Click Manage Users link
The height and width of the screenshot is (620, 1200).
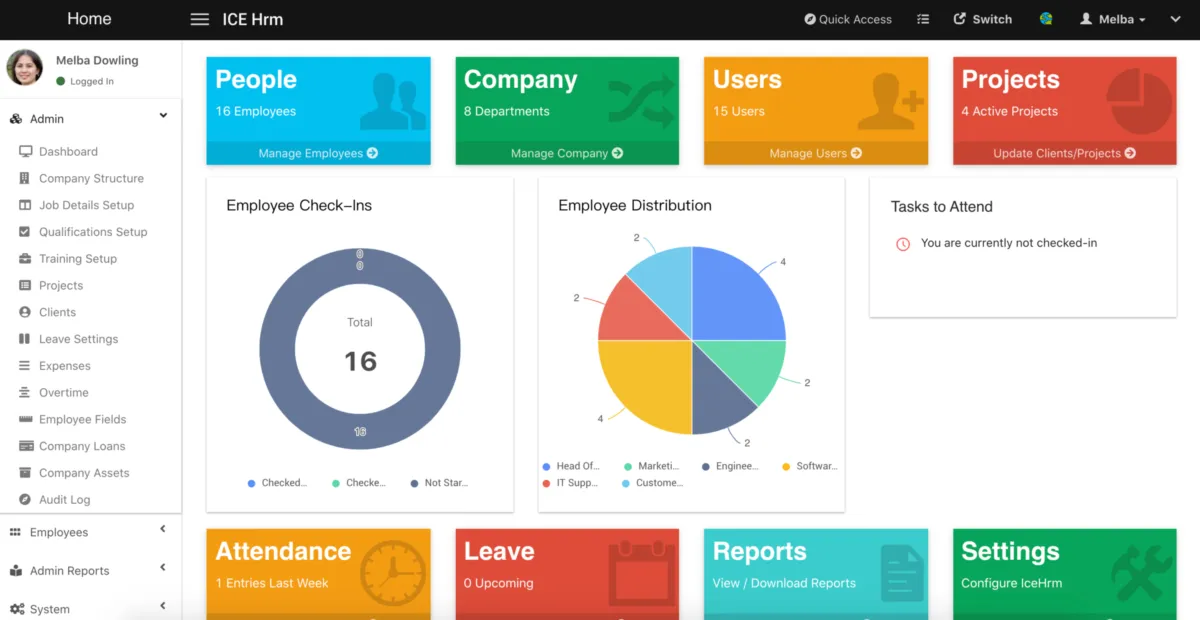click(x=816, y=153)
